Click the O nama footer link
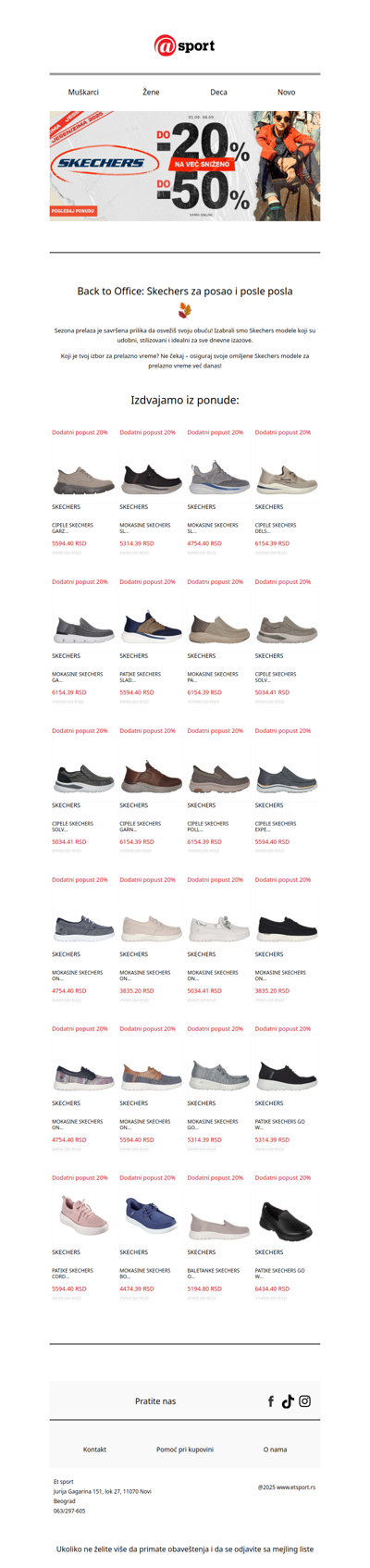This screenshot has height=1568, width=370. point(275,1450)
